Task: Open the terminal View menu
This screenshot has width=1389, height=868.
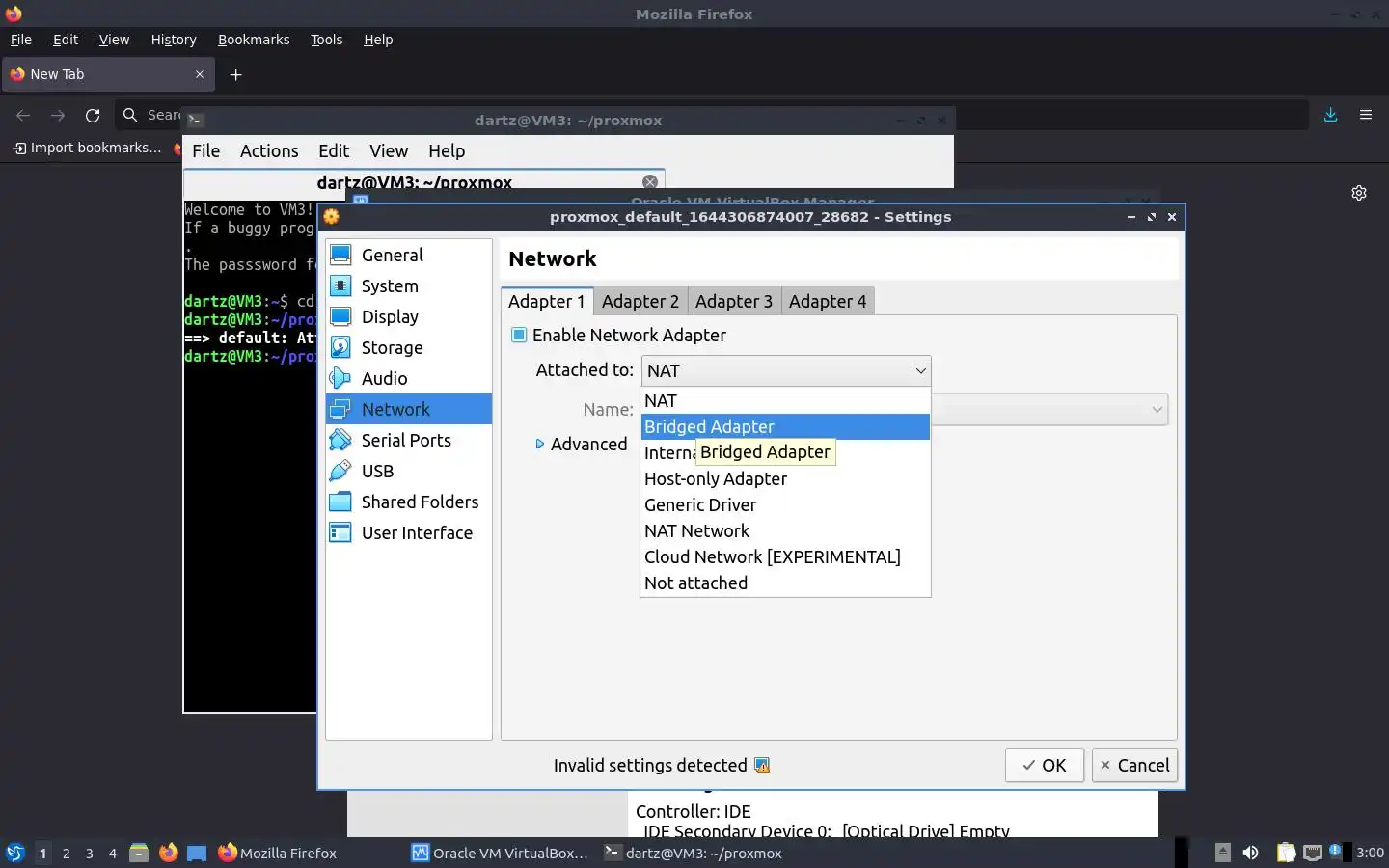Action: click(x=389, y=150)
